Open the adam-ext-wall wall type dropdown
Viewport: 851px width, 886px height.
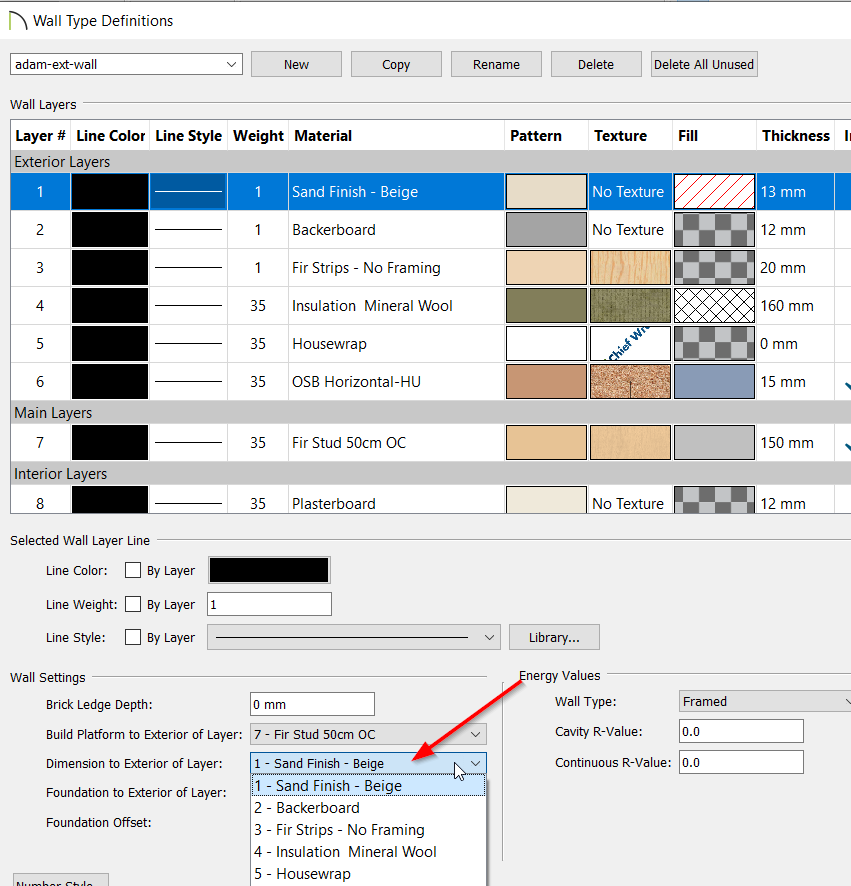(x=126, y=64)
